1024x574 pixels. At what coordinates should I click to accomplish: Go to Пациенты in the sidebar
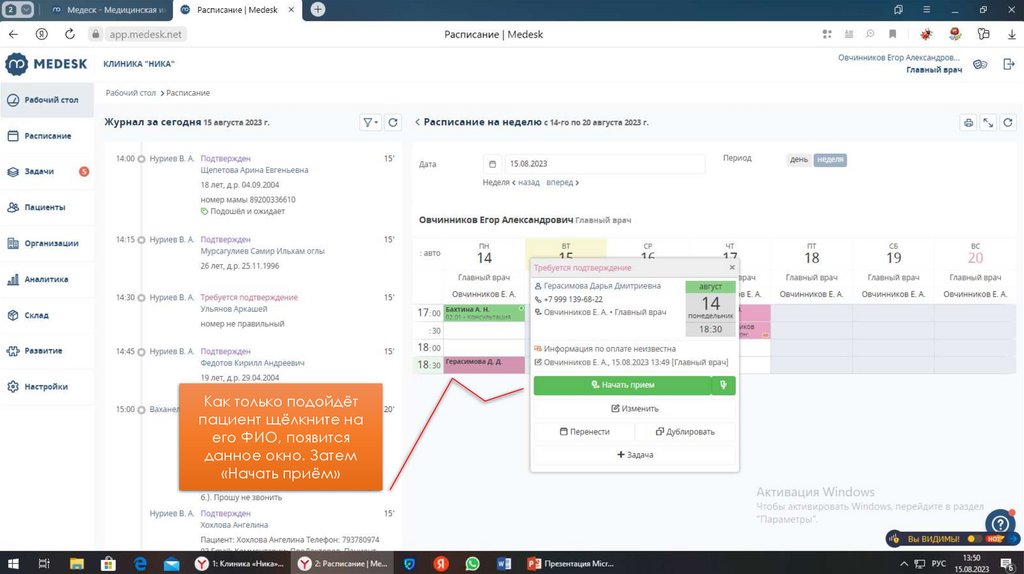(x=45, y=207)
